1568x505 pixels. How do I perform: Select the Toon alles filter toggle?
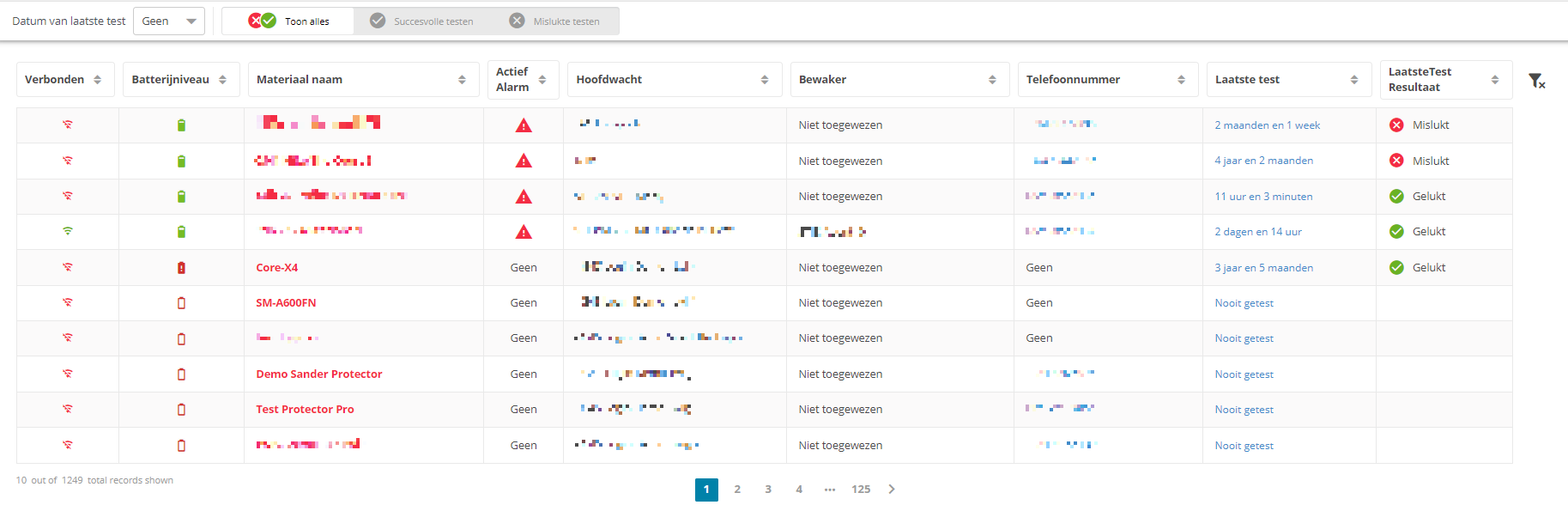point(288,21)
